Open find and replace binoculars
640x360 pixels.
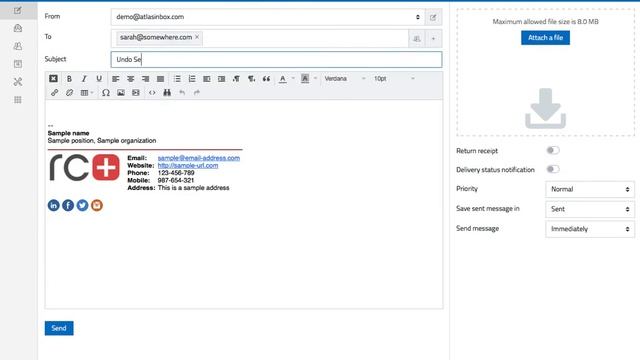167,93
